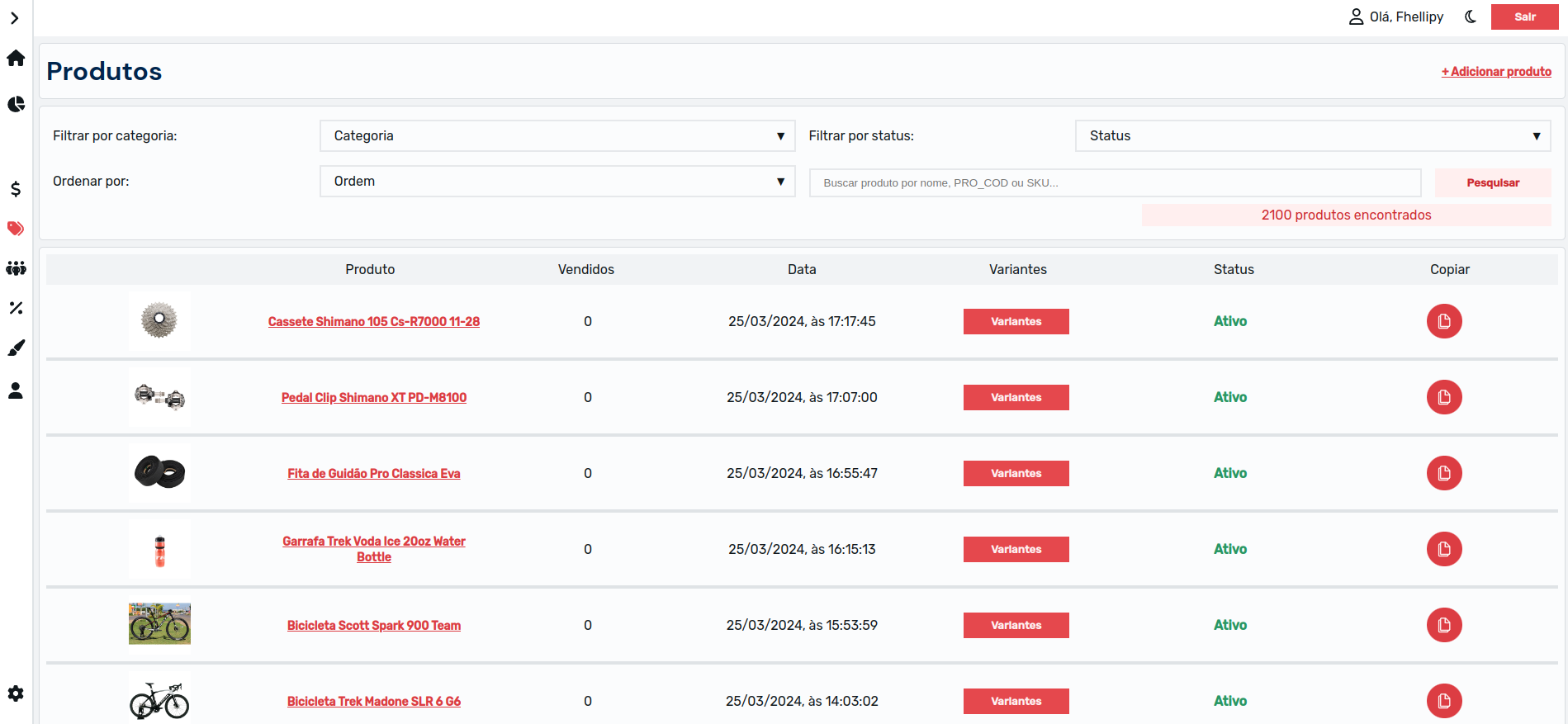Viewport: 1568px width, 724px height.
Task: Click the handlebar tape thumbnail
Action: pos(159,473)
